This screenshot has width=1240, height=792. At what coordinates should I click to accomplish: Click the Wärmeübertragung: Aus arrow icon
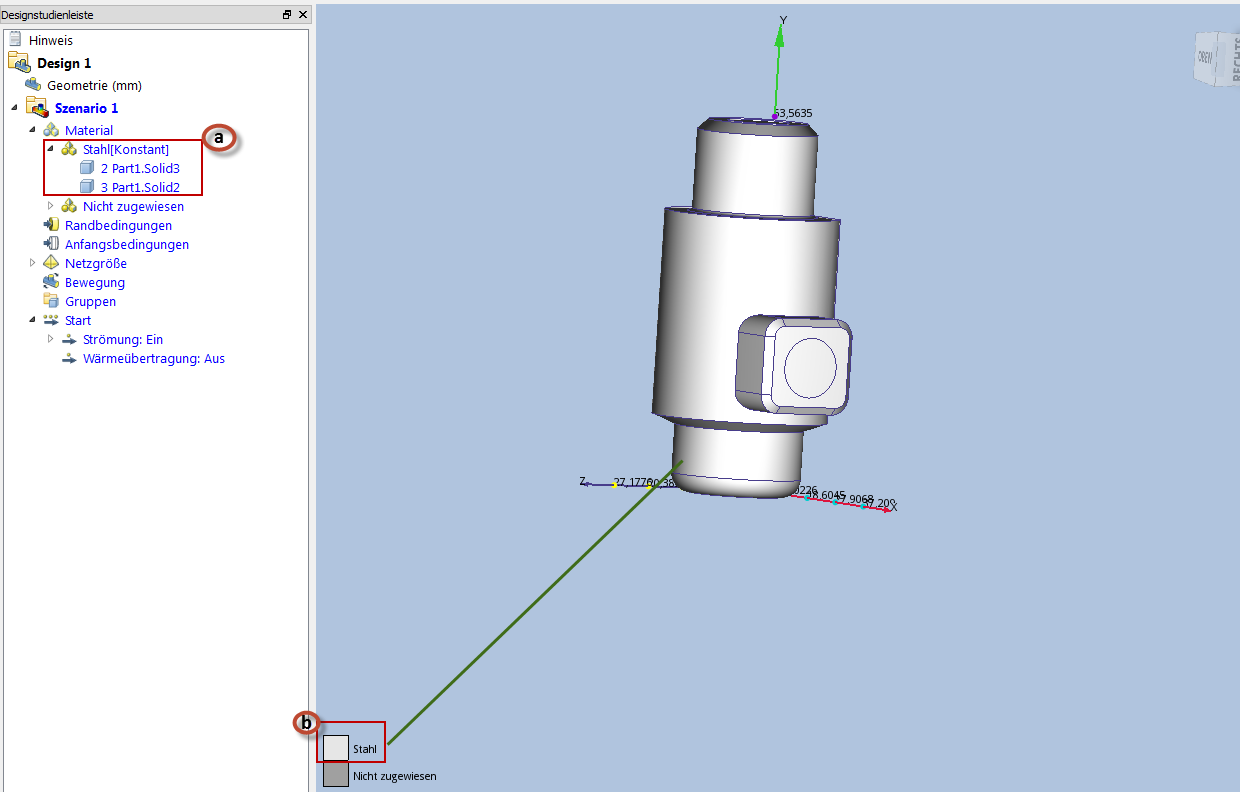(69, 358)
